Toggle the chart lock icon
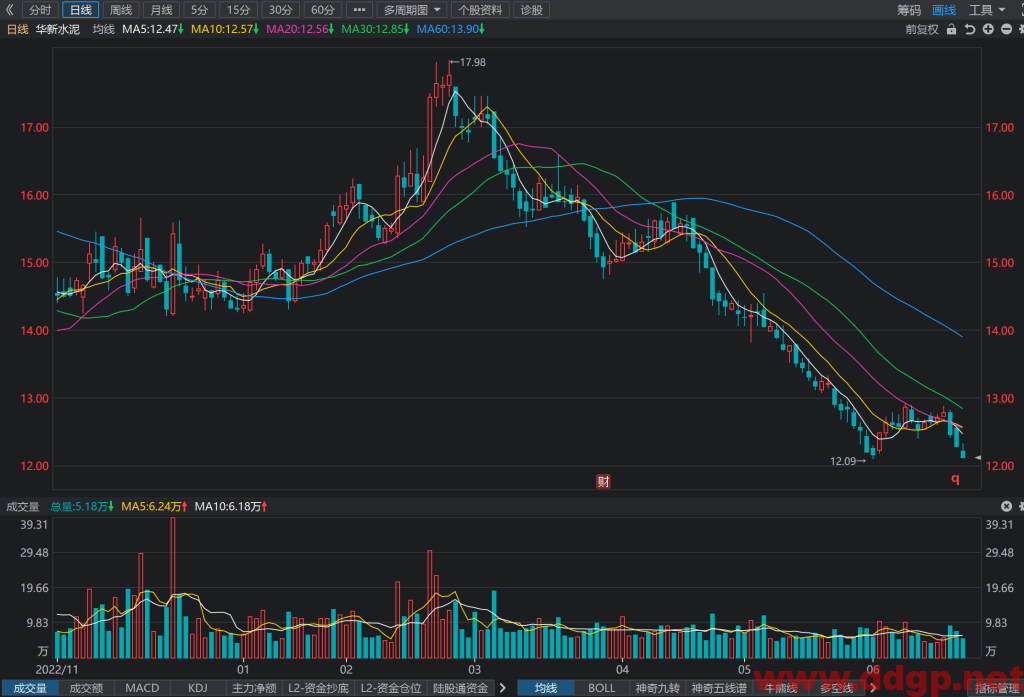The height and width of the screenshot is (697, 1024). point(952,29)
